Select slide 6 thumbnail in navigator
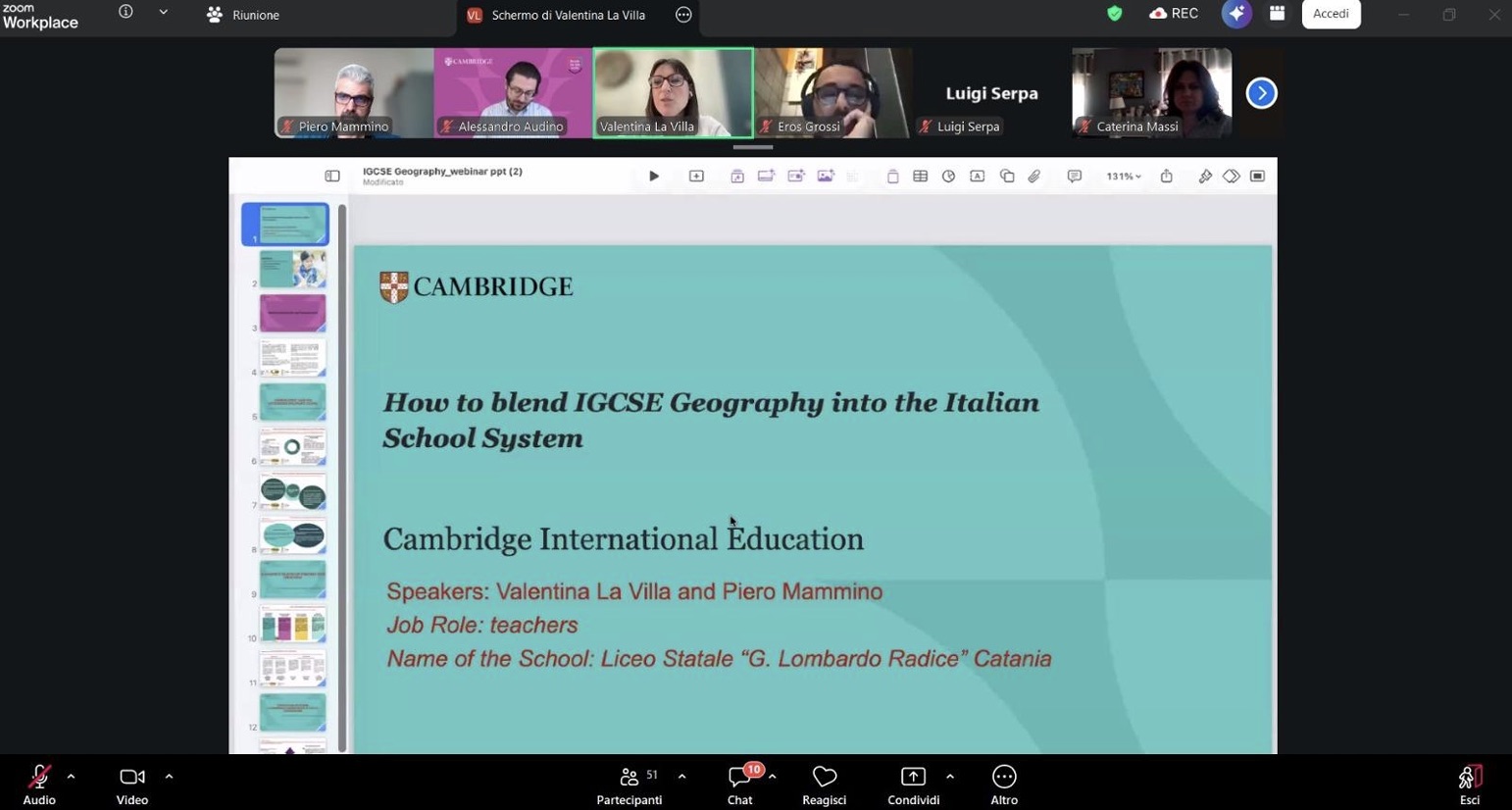Image resolution: width=1512 pixels, height=810 pixels. 292,447
